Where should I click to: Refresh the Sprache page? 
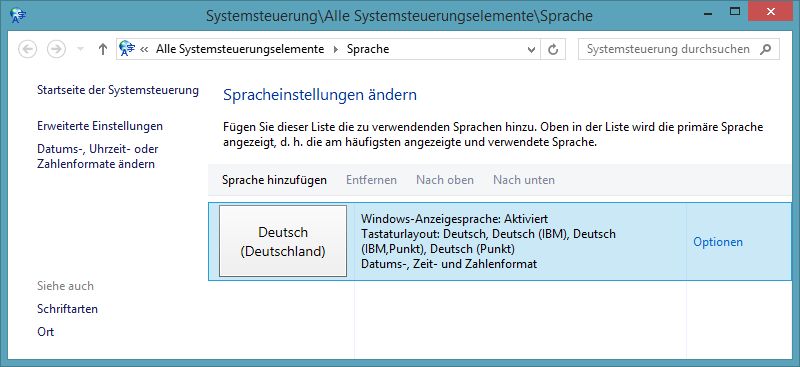553,50
